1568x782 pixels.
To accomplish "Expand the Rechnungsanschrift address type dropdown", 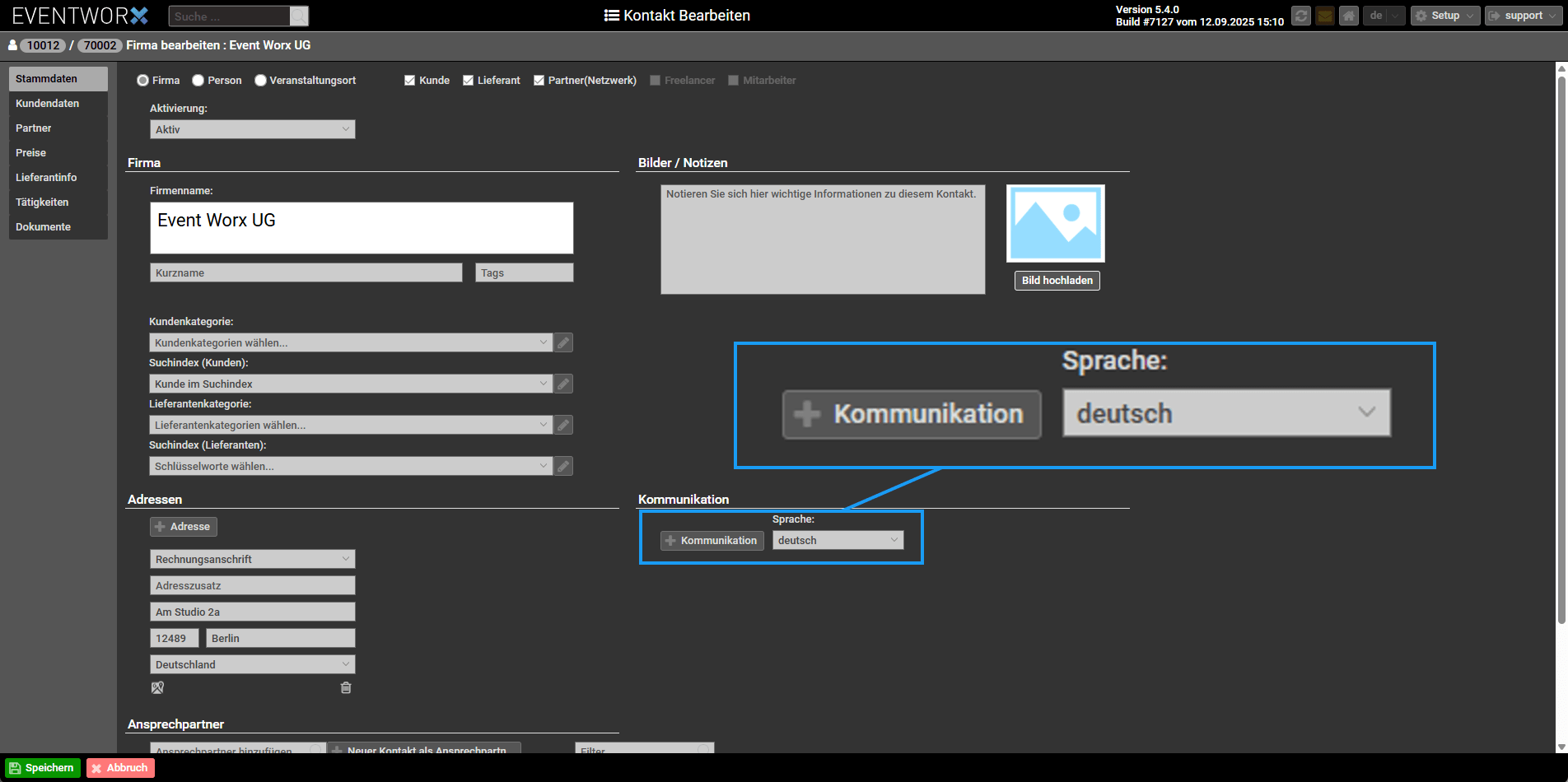I will click(252, 559).
